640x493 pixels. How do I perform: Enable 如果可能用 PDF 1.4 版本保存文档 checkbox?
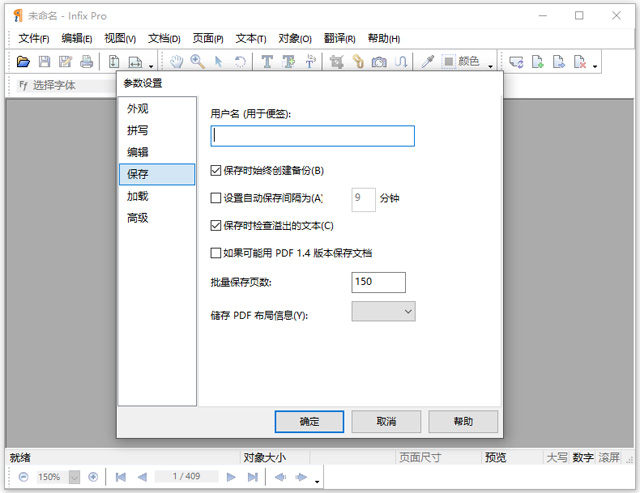click(216, 253)
